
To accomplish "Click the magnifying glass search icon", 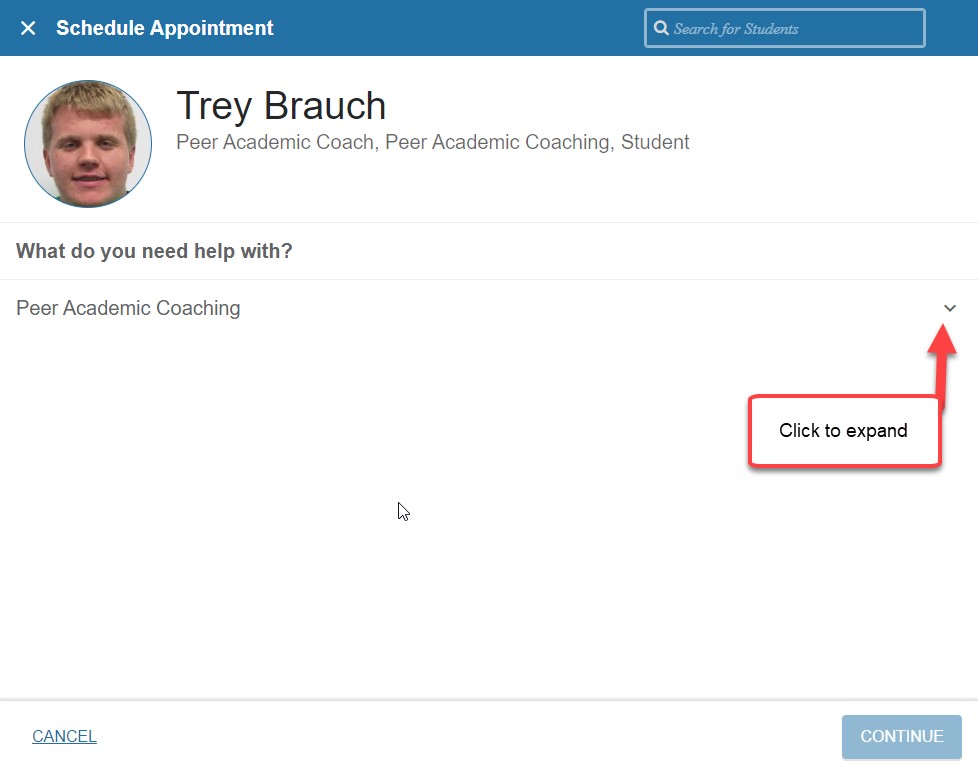I will tap(661, 28).
